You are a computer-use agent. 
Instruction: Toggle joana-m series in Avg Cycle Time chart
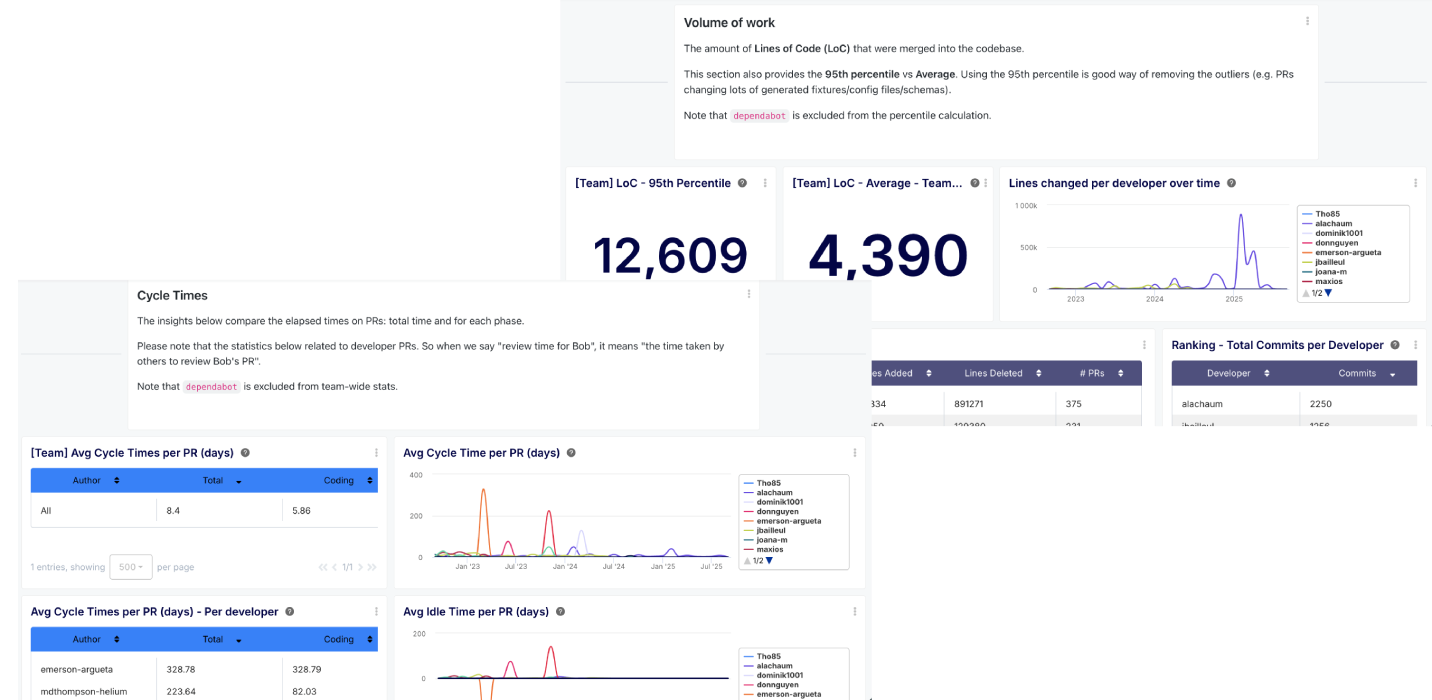point(765,540)
